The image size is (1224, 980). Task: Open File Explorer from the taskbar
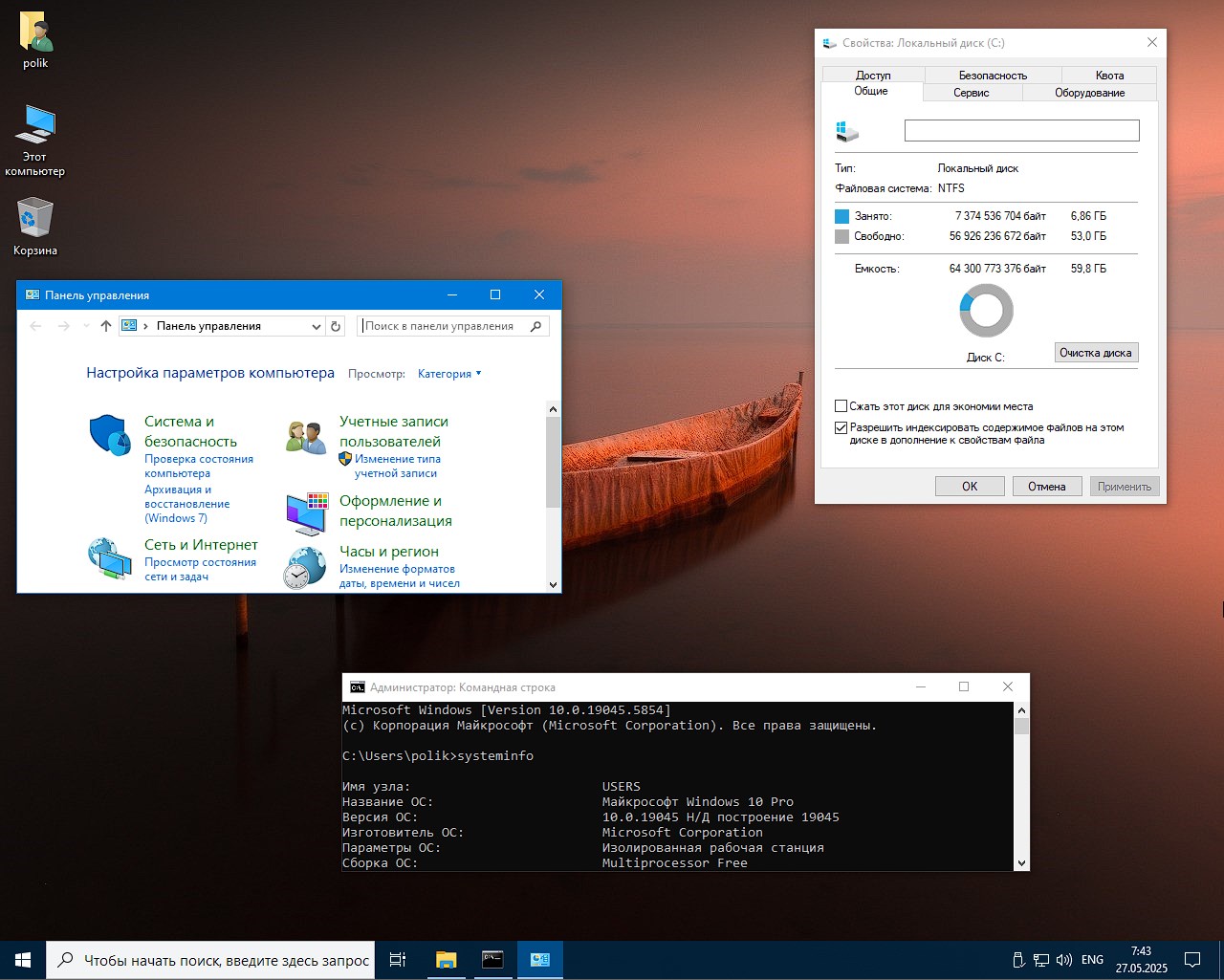[x=446, y=960]
